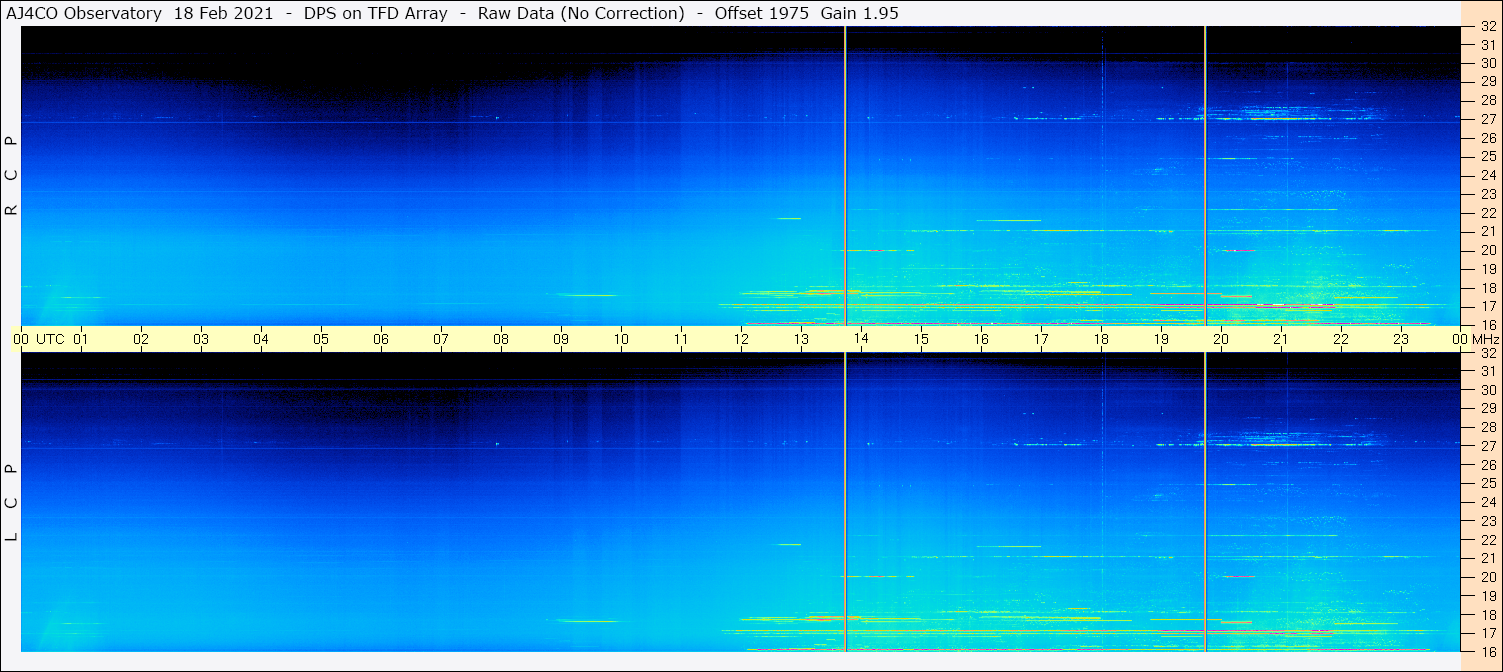
Task: Click the 'L C P' vertical panel label
Action: coord(11,503)
